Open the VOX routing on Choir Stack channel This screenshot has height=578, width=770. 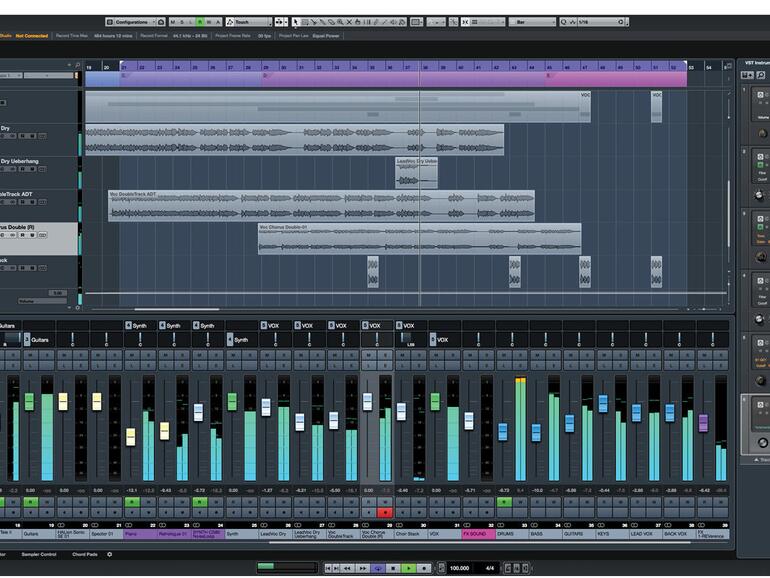(x=411, y=325)
